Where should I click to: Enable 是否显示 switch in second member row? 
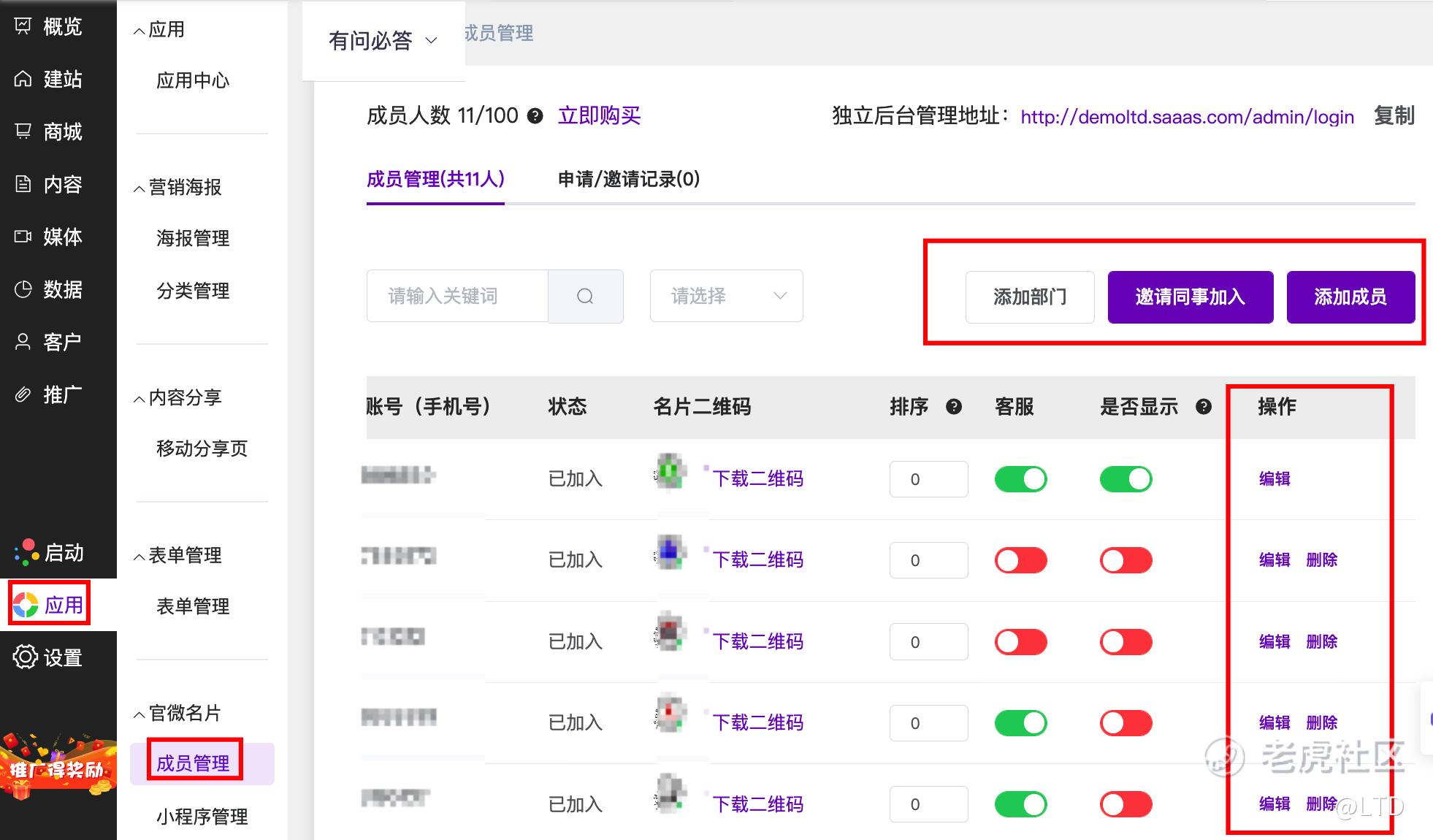1126,560
